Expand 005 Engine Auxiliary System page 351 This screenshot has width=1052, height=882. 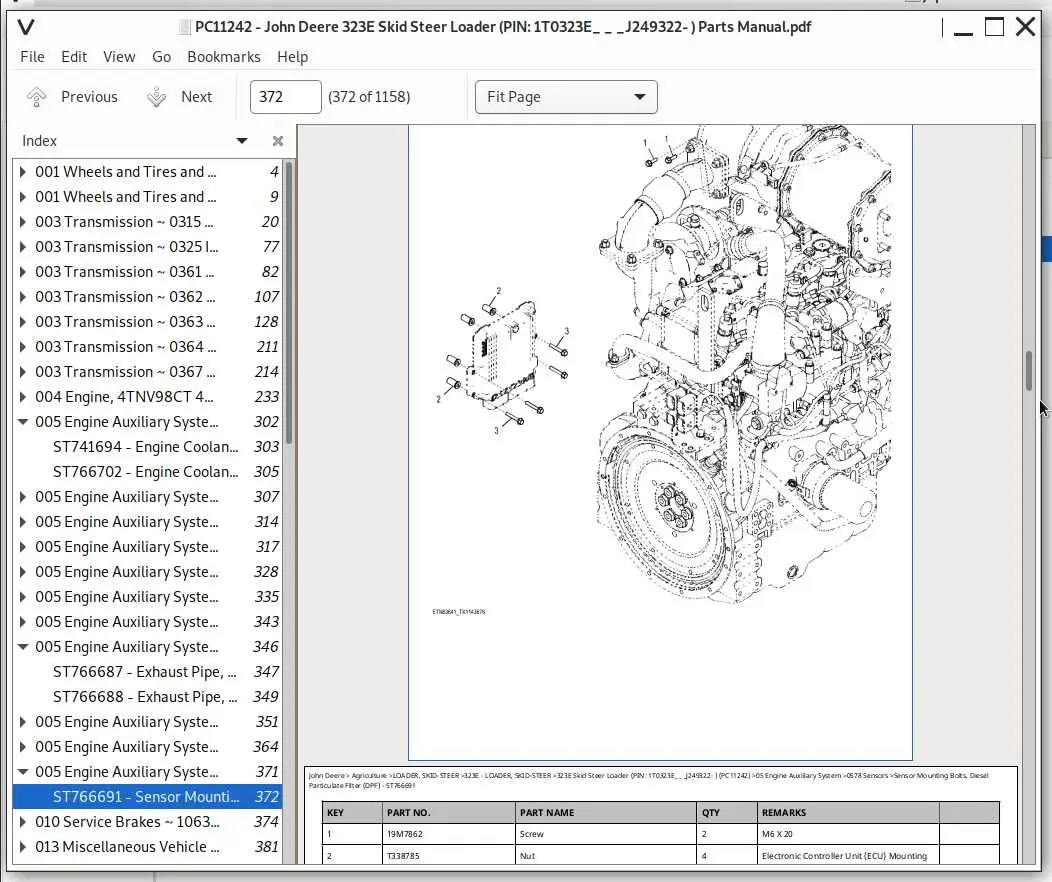point(23,722)
